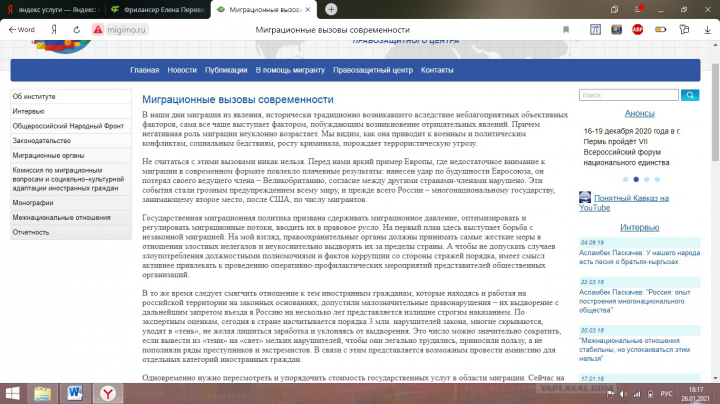The image size is (720, 404).
Task: Click the tab manager icon in title bar
Action: coord(614,9)
